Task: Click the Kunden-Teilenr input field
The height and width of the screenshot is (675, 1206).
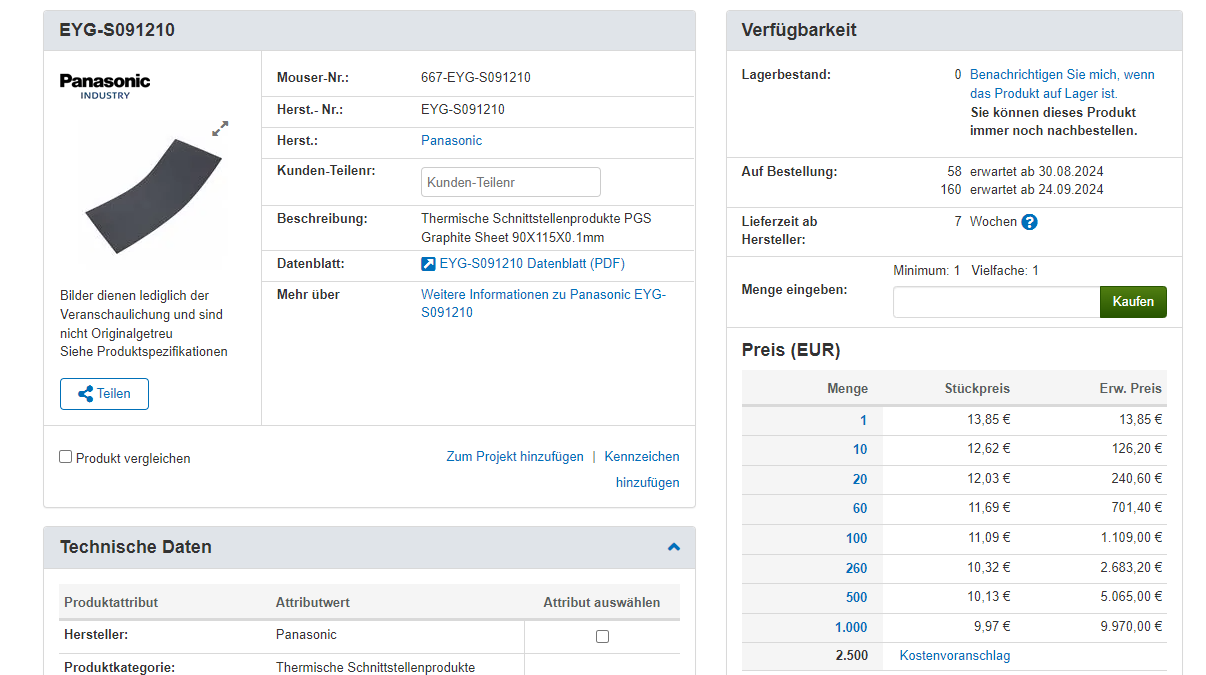Action: point(510,182)
